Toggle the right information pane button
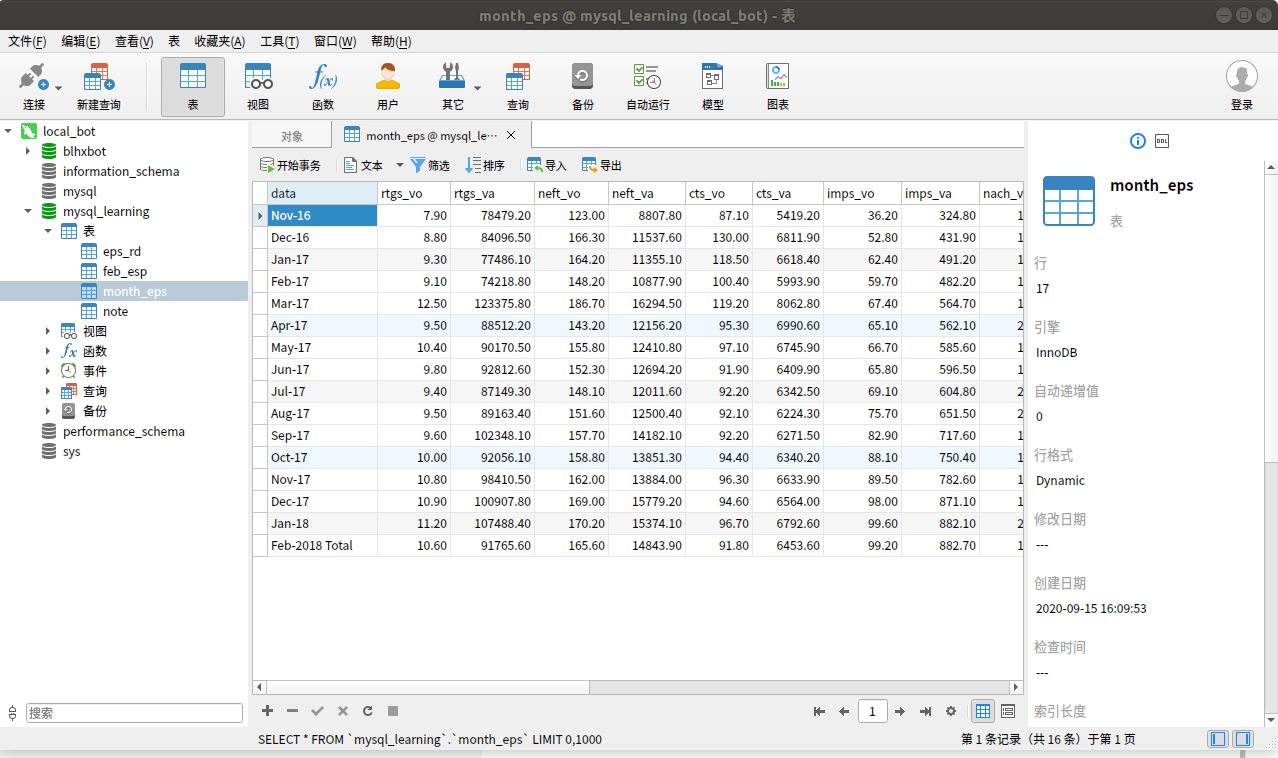The height and width of the screenshot is (758, 1278). pos(1243,739)
